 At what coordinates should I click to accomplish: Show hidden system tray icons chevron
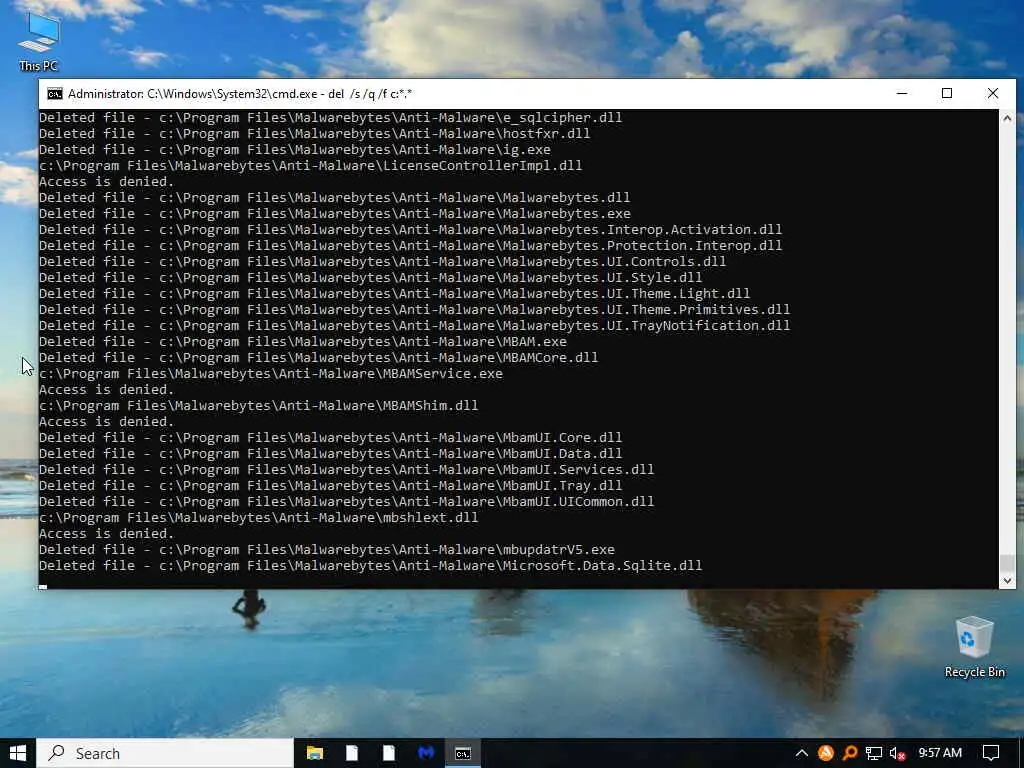pos(802,753)
